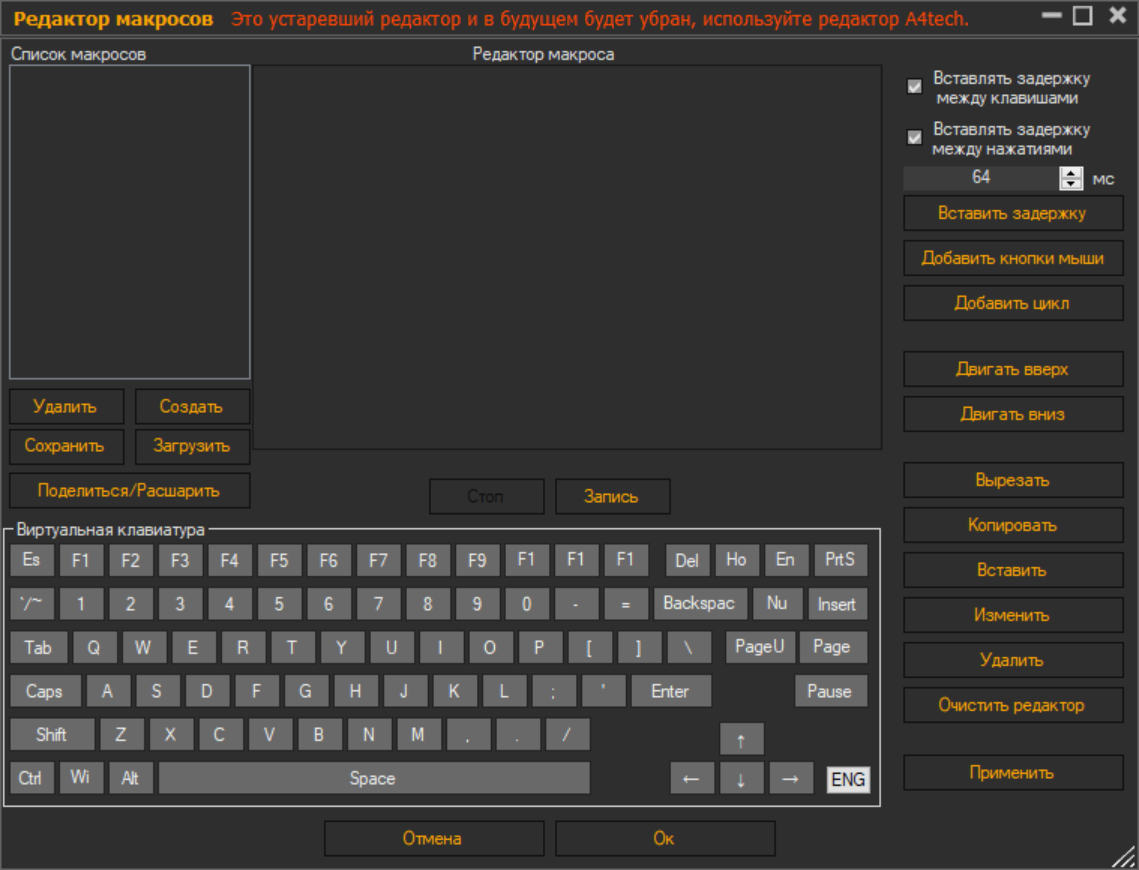Screen dimensions: 1139x870
Task: Click Поделиться/Расшарить button
Action: point(129,491)
